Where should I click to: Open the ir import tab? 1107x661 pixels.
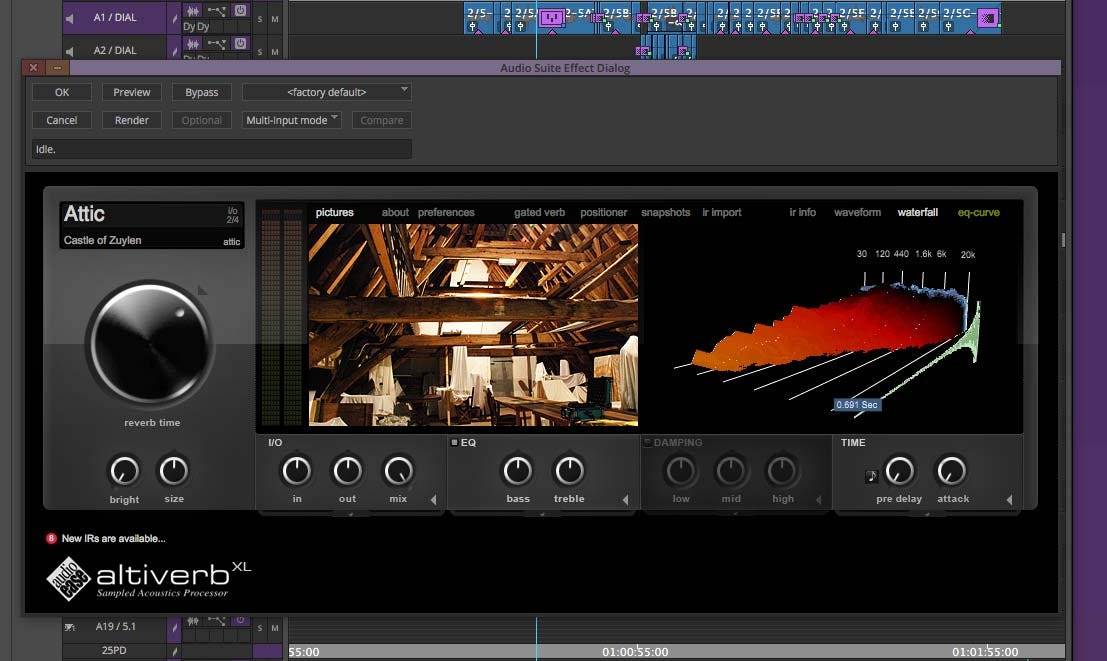pyautogui.click(x=722, y=213)
